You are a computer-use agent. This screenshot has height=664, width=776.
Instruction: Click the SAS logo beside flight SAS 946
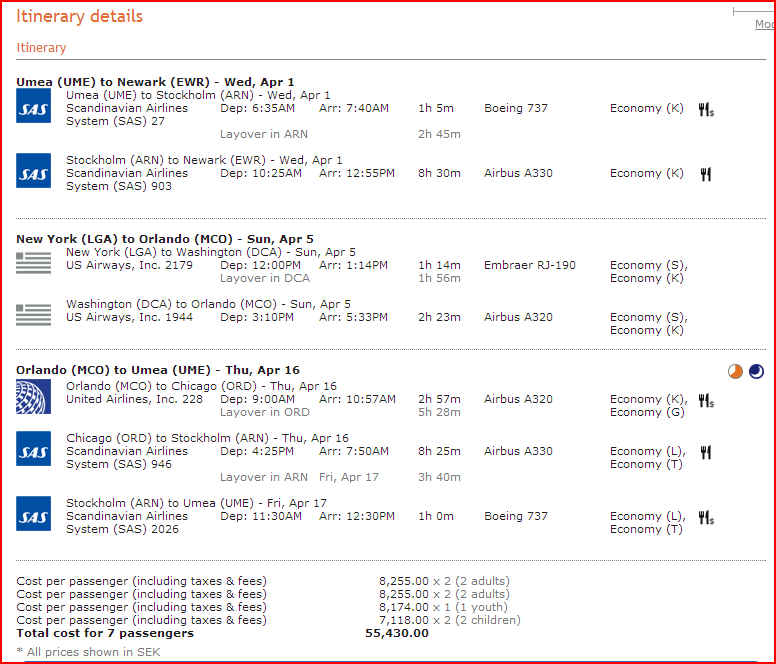[x=33, y=449]
